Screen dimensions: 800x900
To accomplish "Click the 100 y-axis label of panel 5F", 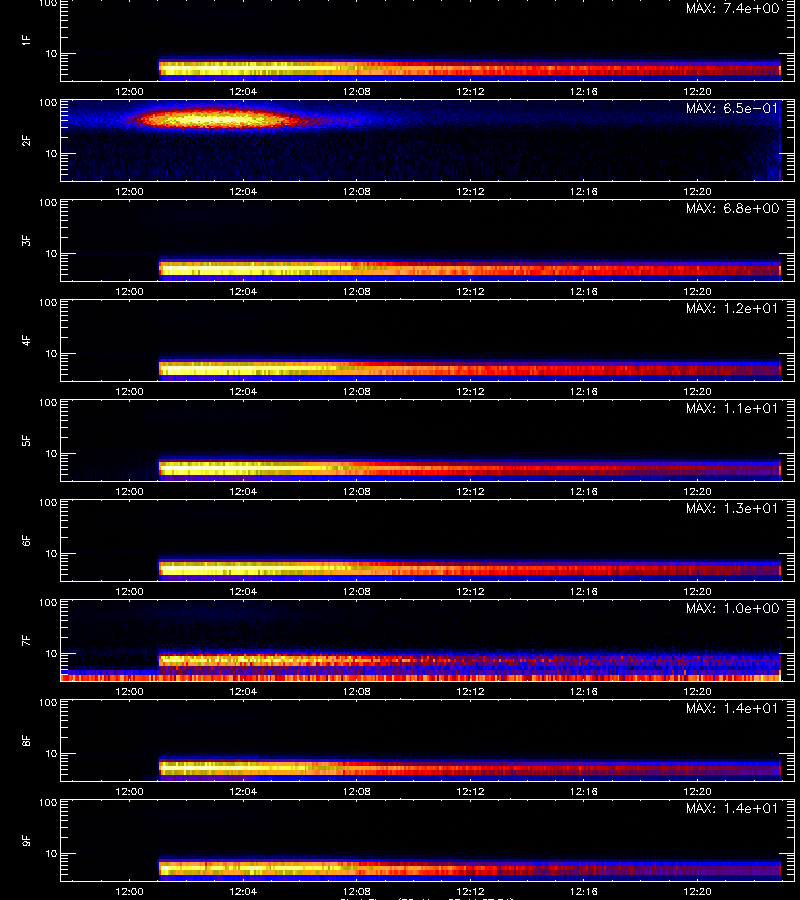I will tap(48, 402).
